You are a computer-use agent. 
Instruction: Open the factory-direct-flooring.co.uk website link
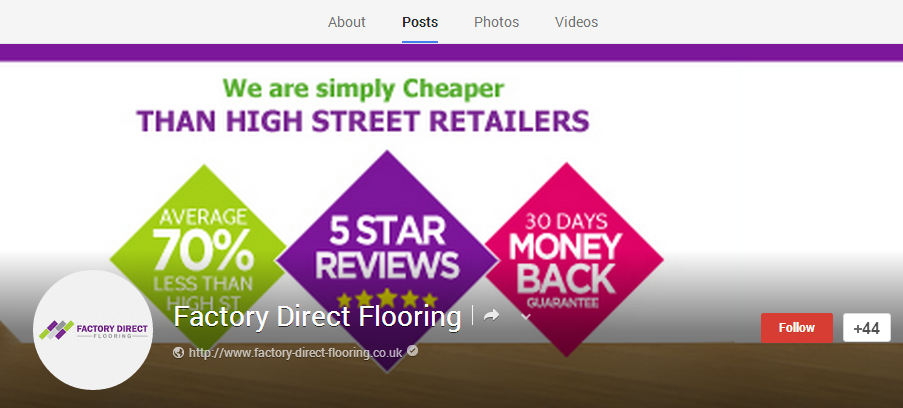click(x=295, y=352)
